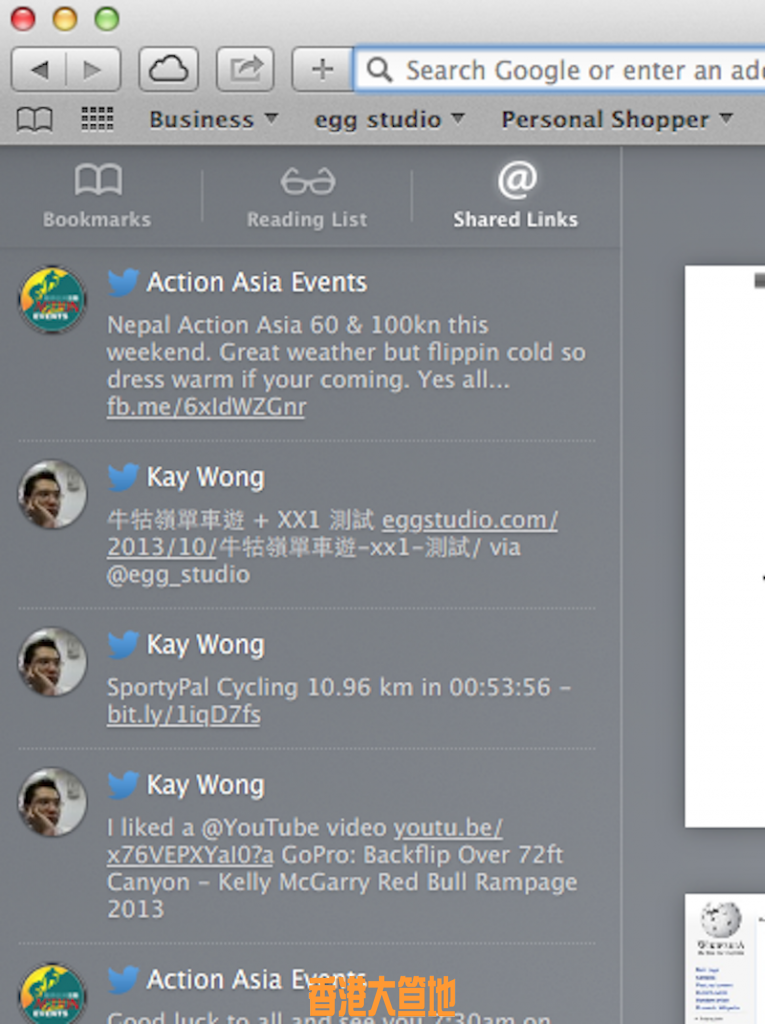
Task: Click Action Asia Events avatar on Nepal tweet
Action: [52, 300]
